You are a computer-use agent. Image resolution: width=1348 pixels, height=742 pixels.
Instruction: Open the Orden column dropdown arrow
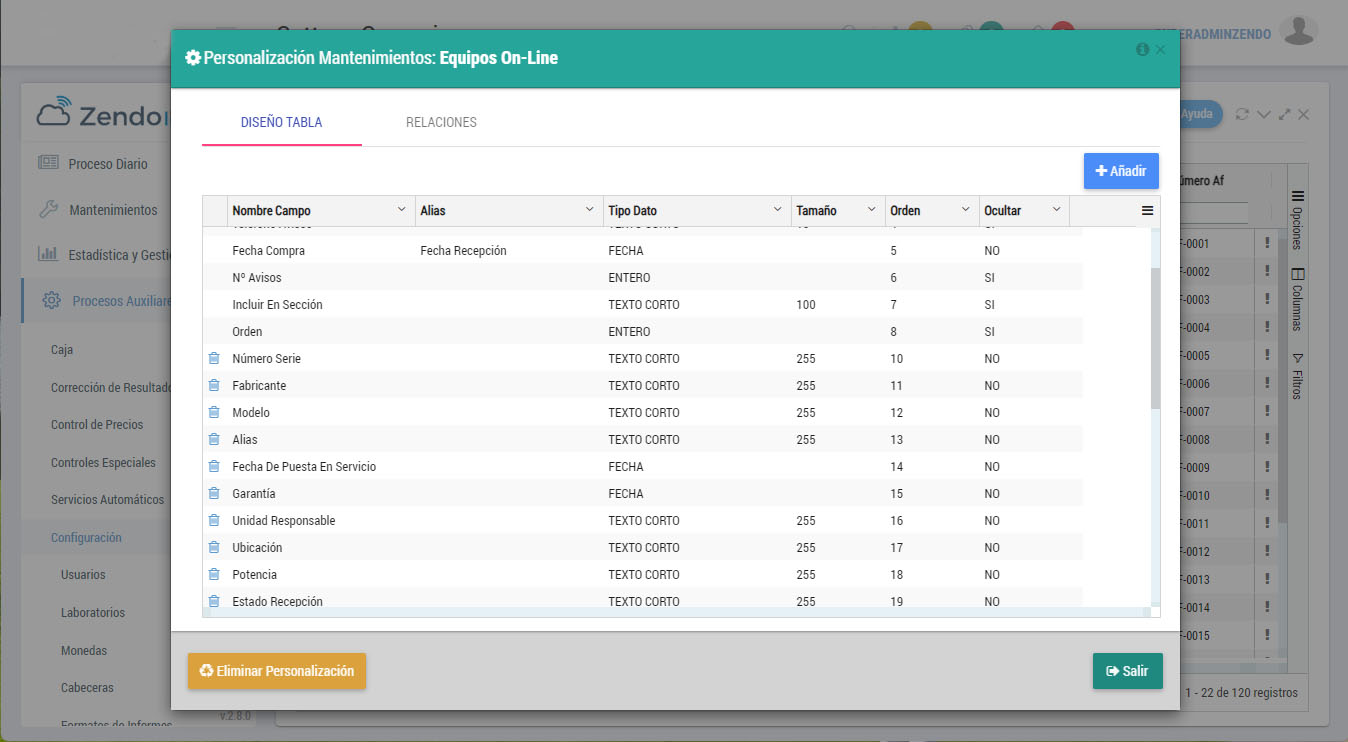tap(966, 210)
